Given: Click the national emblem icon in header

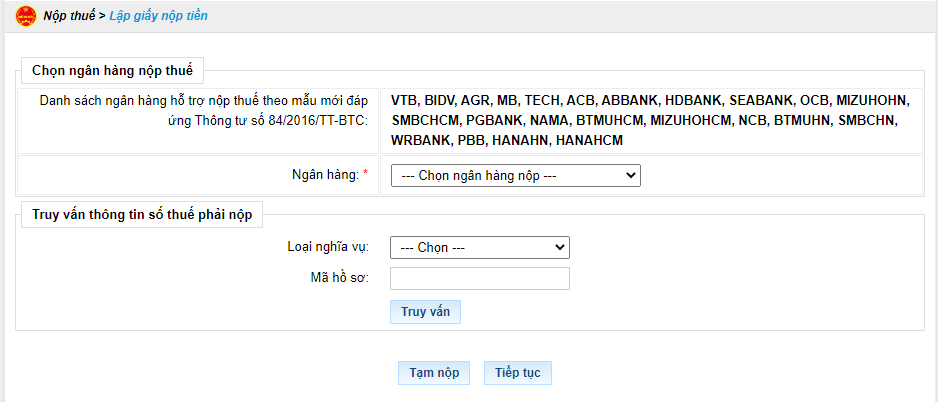Looking at the screenshot, I should point(26,16).
